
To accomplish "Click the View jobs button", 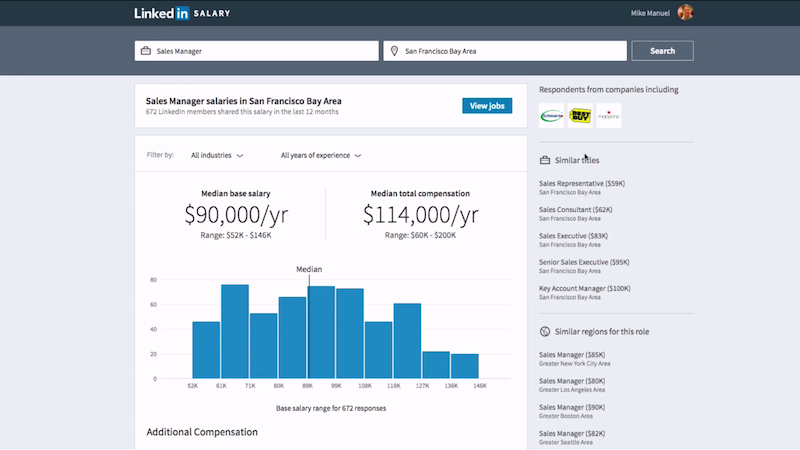I will (487, 106).
